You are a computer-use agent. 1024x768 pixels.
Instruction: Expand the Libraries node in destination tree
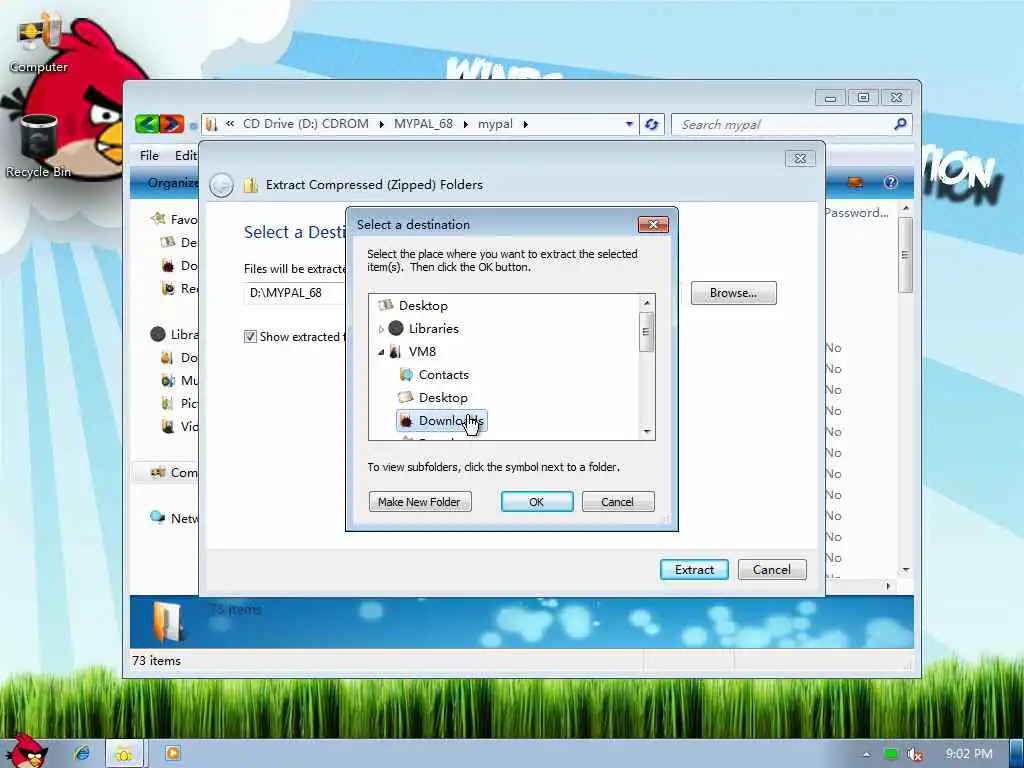381,329
